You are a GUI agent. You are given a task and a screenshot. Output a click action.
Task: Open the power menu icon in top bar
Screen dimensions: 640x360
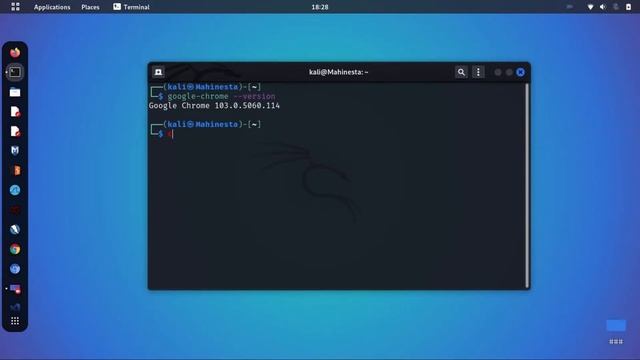coord(629,7)
